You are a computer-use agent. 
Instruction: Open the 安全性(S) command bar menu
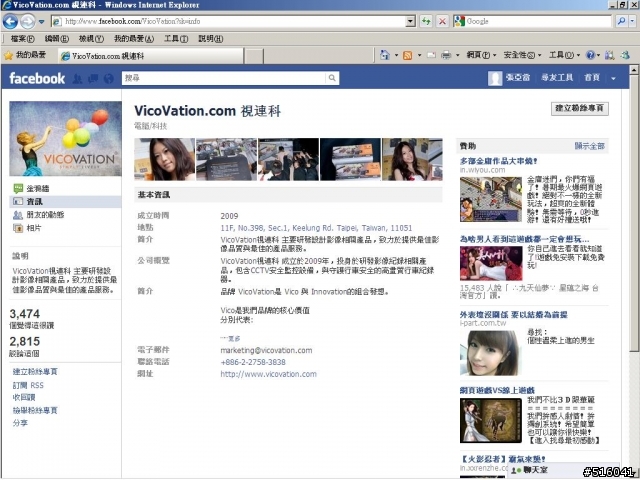(x=522, y=55)
